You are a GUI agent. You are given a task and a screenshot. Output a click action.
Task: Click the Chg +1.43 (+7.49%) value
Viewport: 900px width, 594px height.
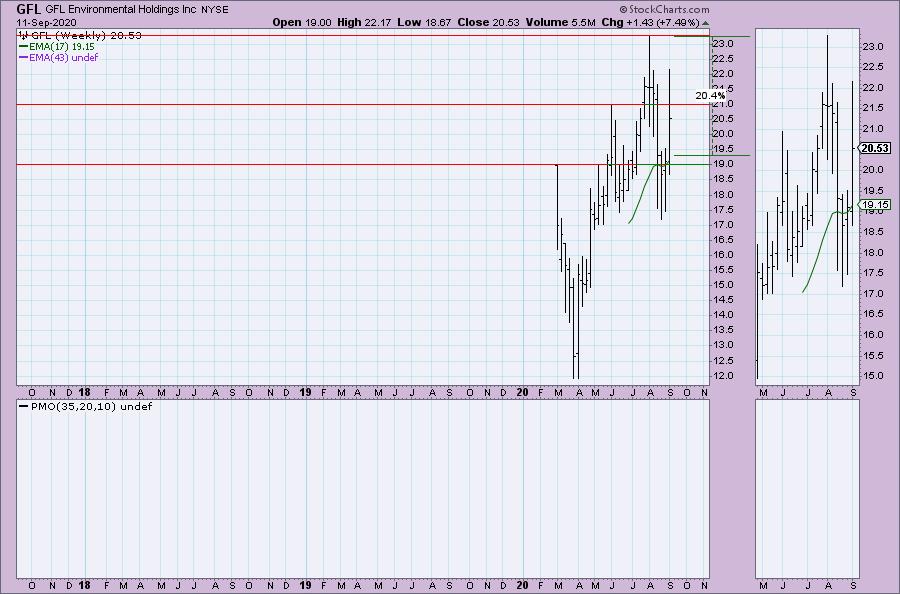coord(650,22)
